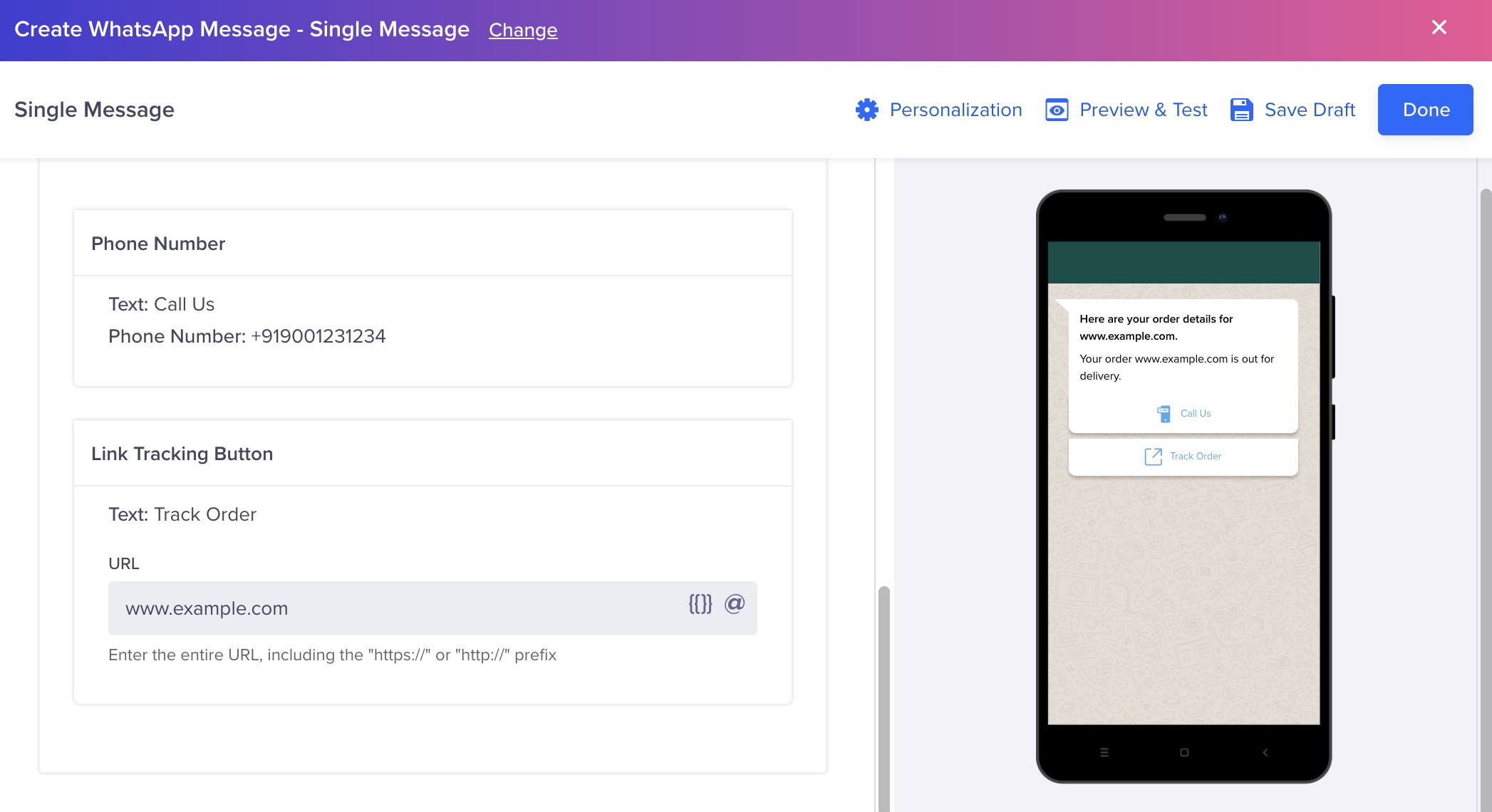Select the Single Message tab label
The image size is (1492, 812).
[x=95, y=109]
